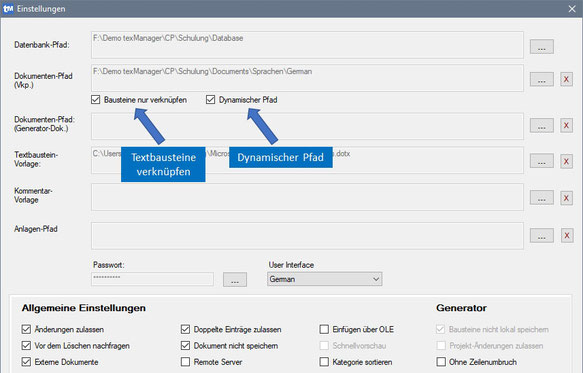Clear Dokumenten-Pfad (Vkp.) with red X
This screenshot has height=373, width=583.
pos(566,79)
